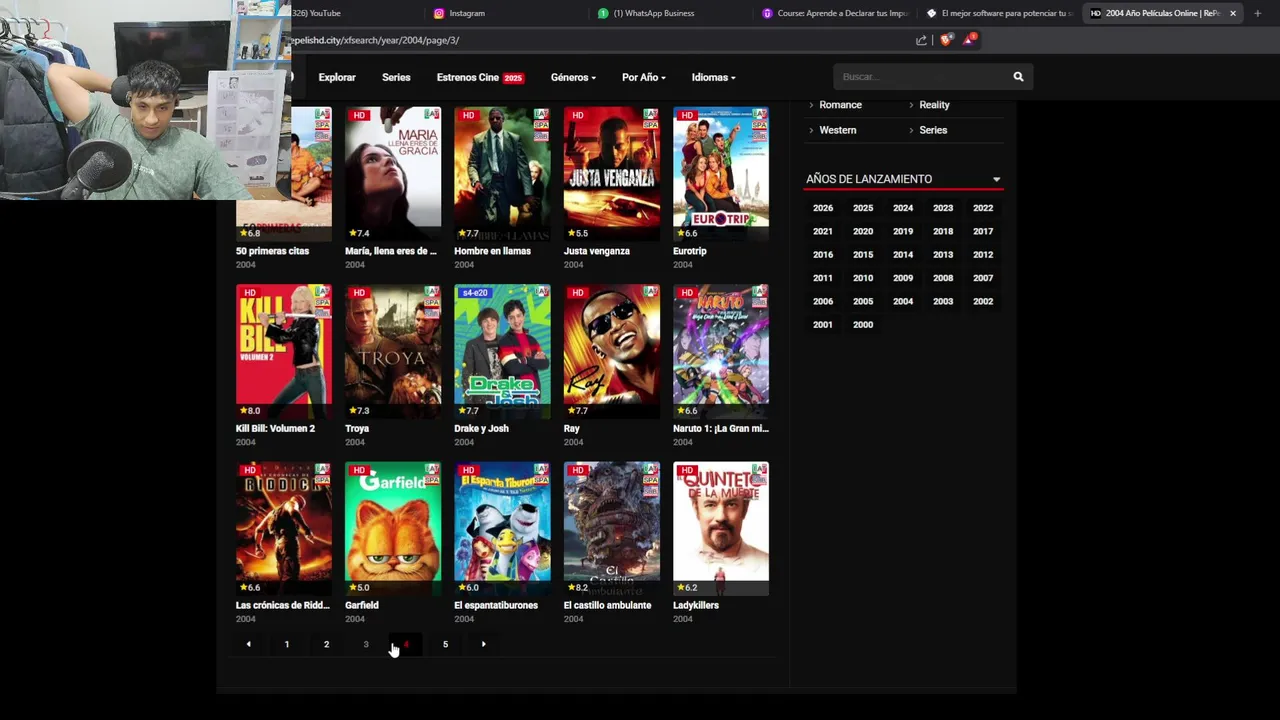The image size is (1280, 720).
Task: Open the Garfield movie poster
Action: (393, 528)
